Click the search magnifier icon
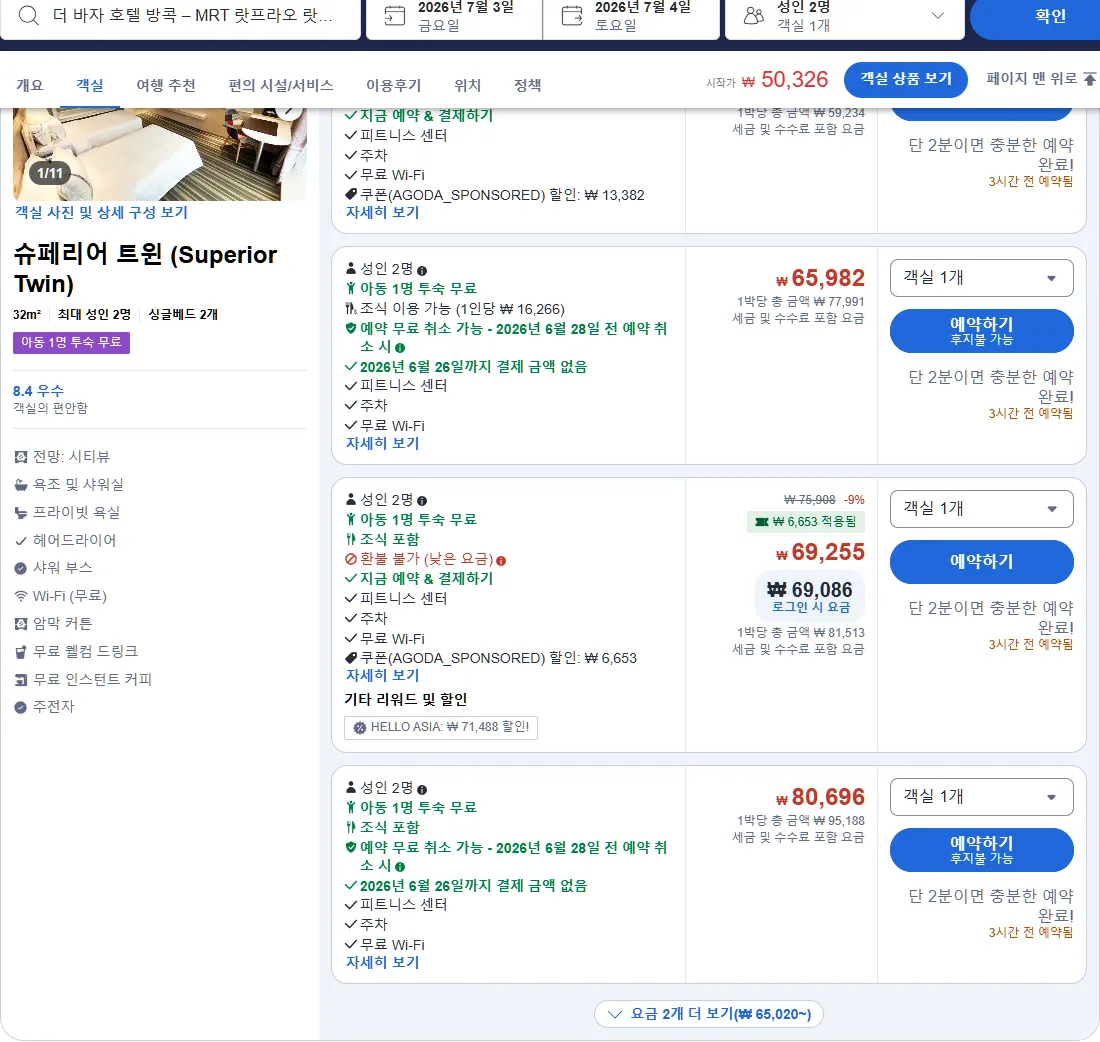 [x=29, y=15]
